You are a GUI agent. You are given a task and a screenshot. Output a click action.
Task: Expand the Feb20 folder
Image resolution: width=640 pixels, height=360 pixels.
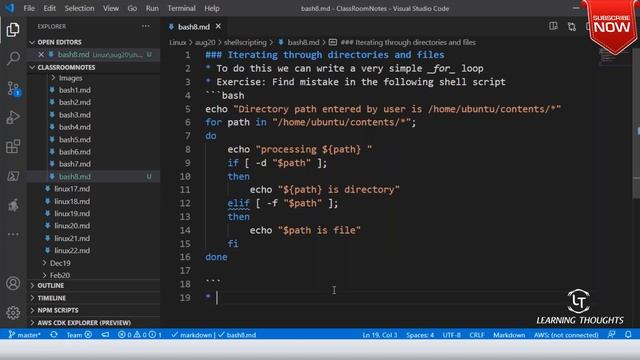pyautogui.click(x=57, y=275)
